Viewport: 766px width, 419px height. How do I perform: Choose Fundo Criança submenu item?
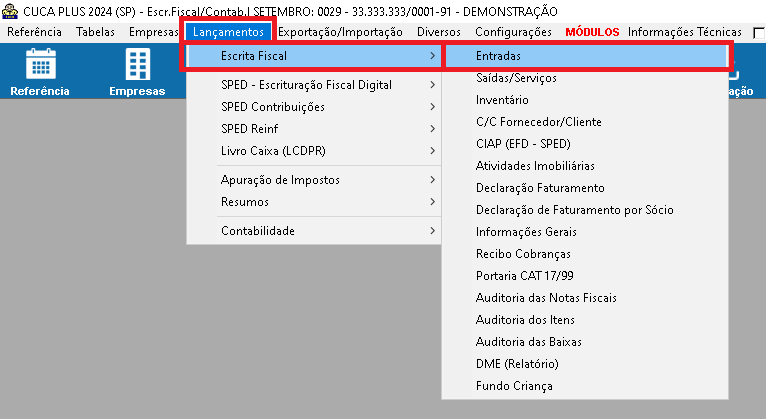pos(585,386)
